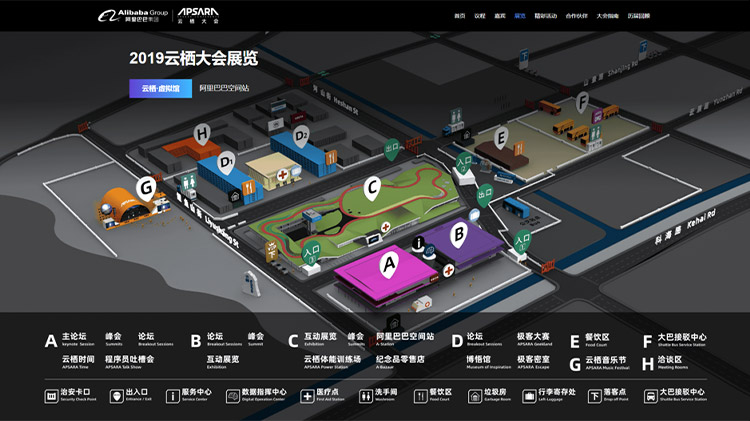Click the 博悟馆 Museum of Inspiration label
The height and width of the screenshot is (421, 750).
pyautogui.click(x=488, y=362)
